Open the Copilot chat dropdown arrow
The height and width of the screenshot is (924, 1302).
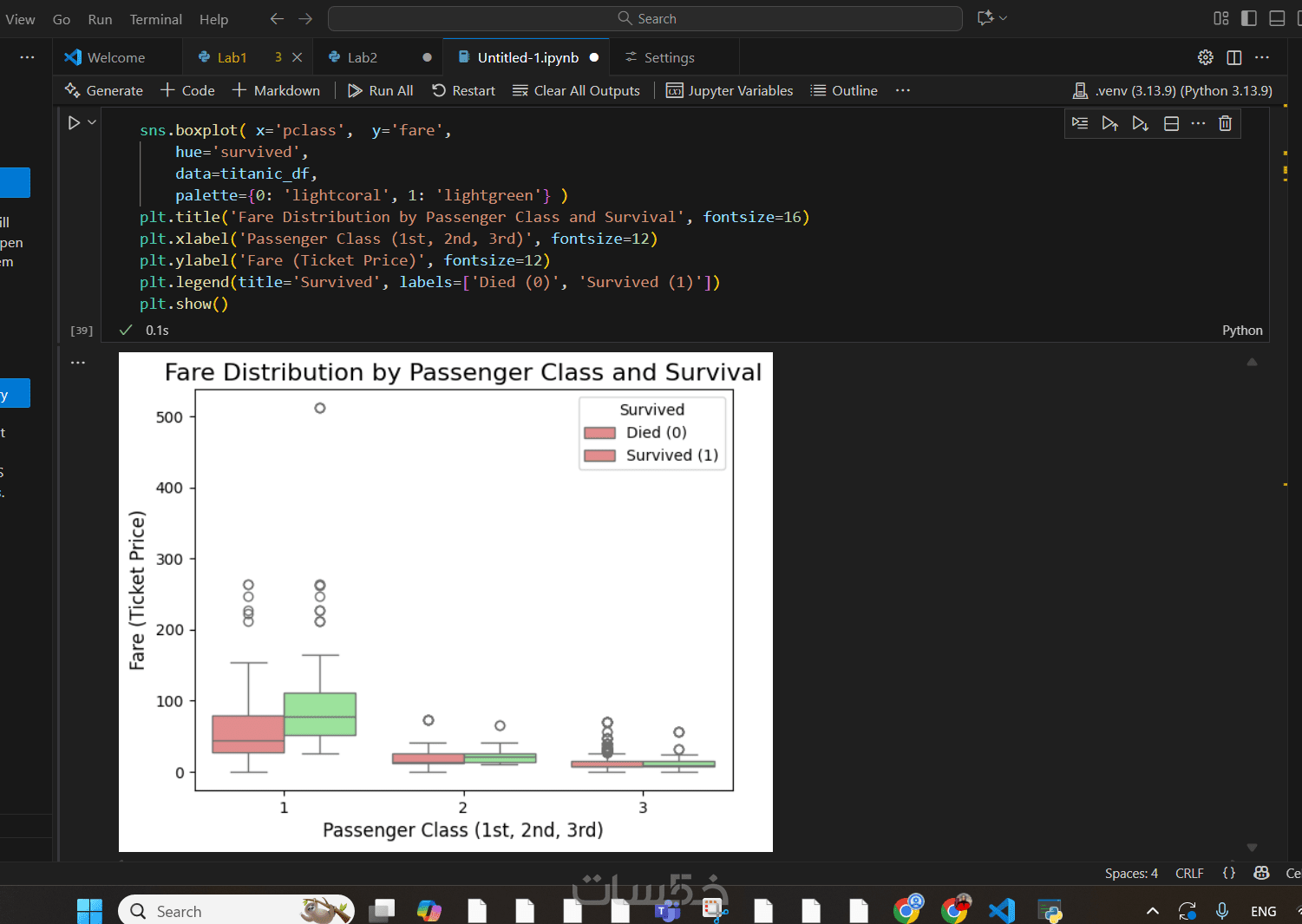click(x=1004, y=18)
